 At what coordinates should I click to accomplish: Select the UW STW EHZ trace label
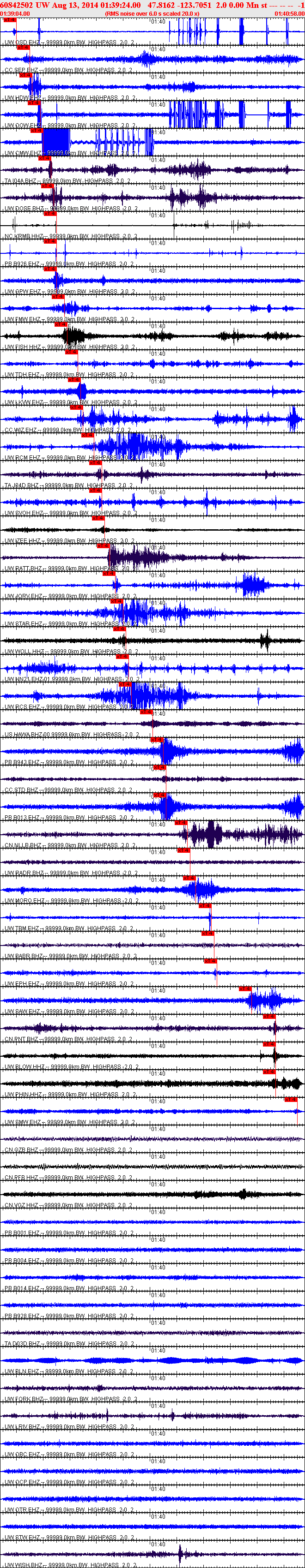[x=69, y=1538]
